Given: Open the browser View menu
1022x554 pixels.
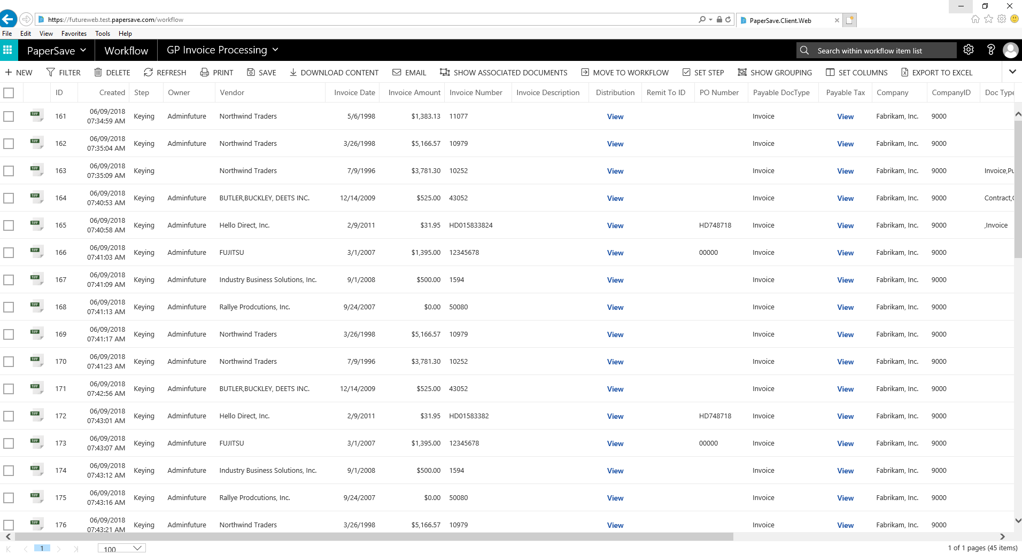Looking at the screenshot, I should [46, 33].
